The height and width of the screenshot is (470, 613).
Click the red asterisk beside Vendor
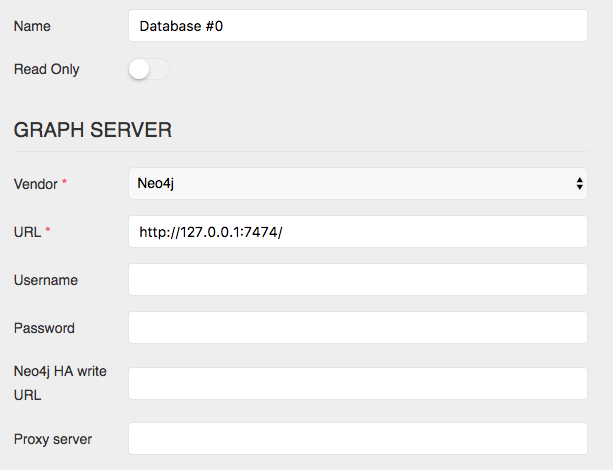65,181
